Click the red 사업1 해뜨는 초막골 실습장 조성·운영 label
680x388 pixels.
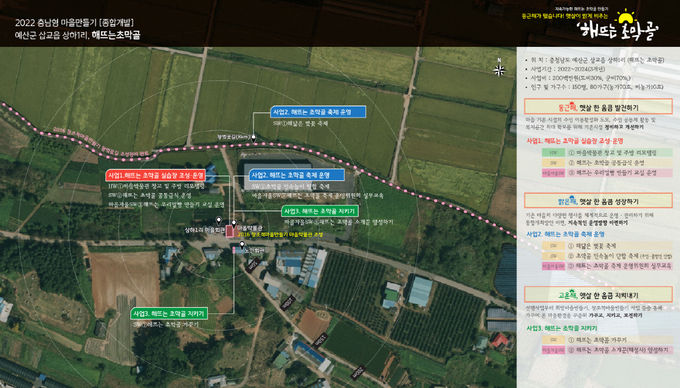point(155,176)
